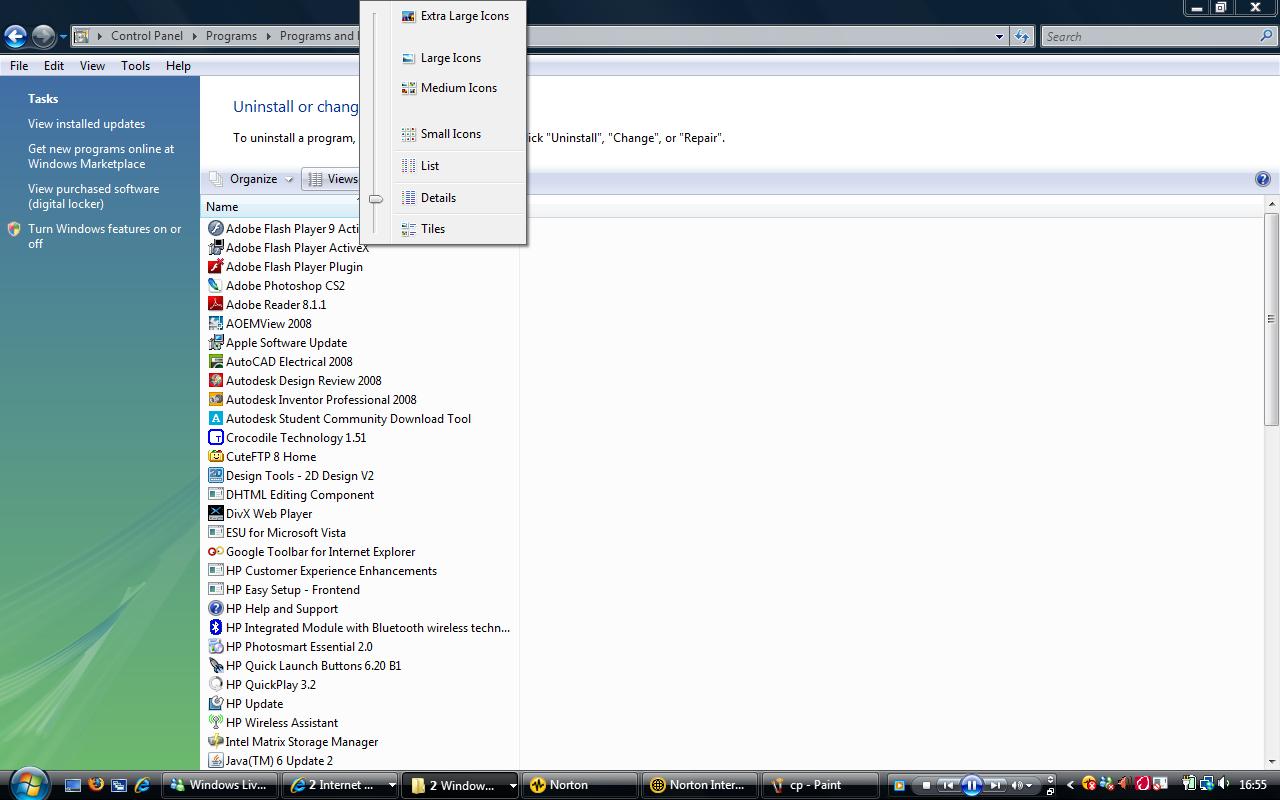Click the view size slider handle
The height and width of the screenshot is (800, 1280).
point(376,199)
